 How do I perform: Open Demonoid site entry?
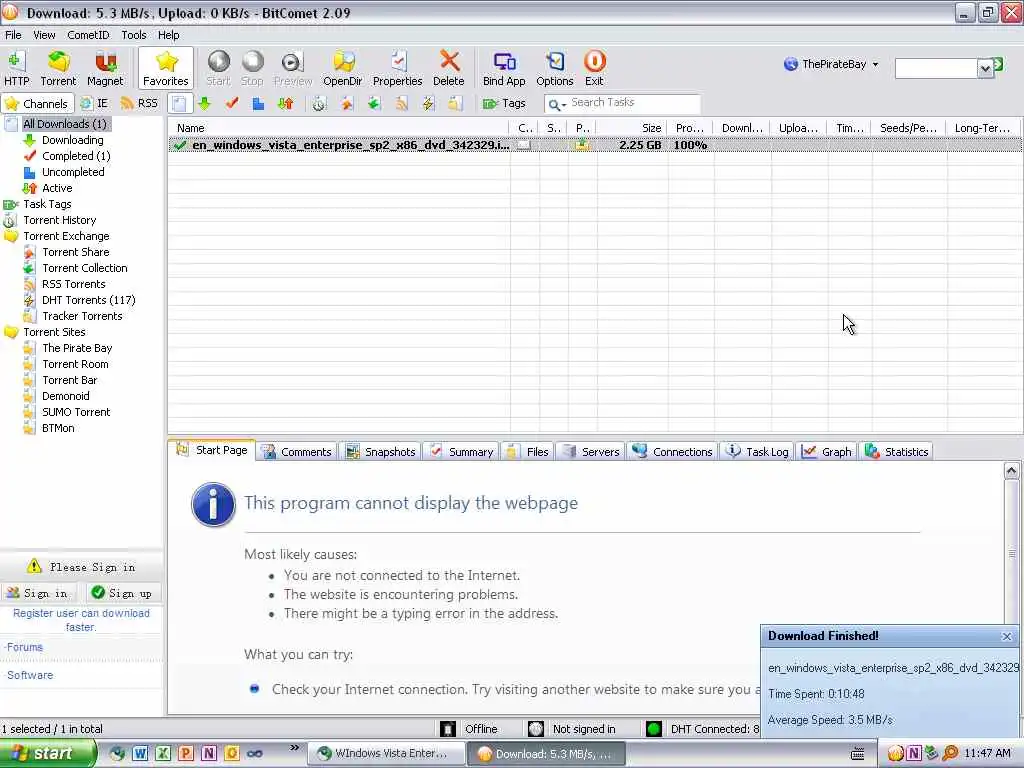(65, 396)
